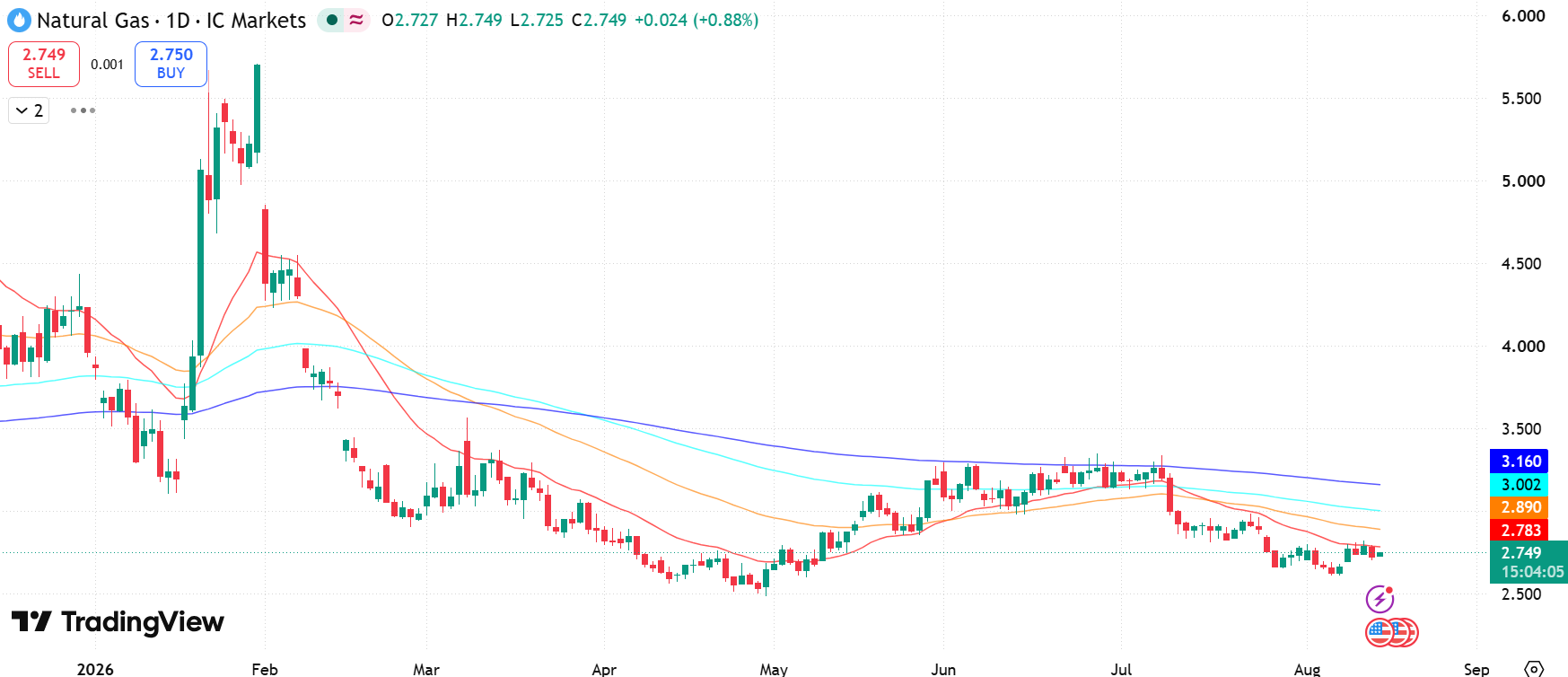This screenshot has width=1568, height=677.
Task: Click the May label on time axis
Action: (x=774, y=669)
